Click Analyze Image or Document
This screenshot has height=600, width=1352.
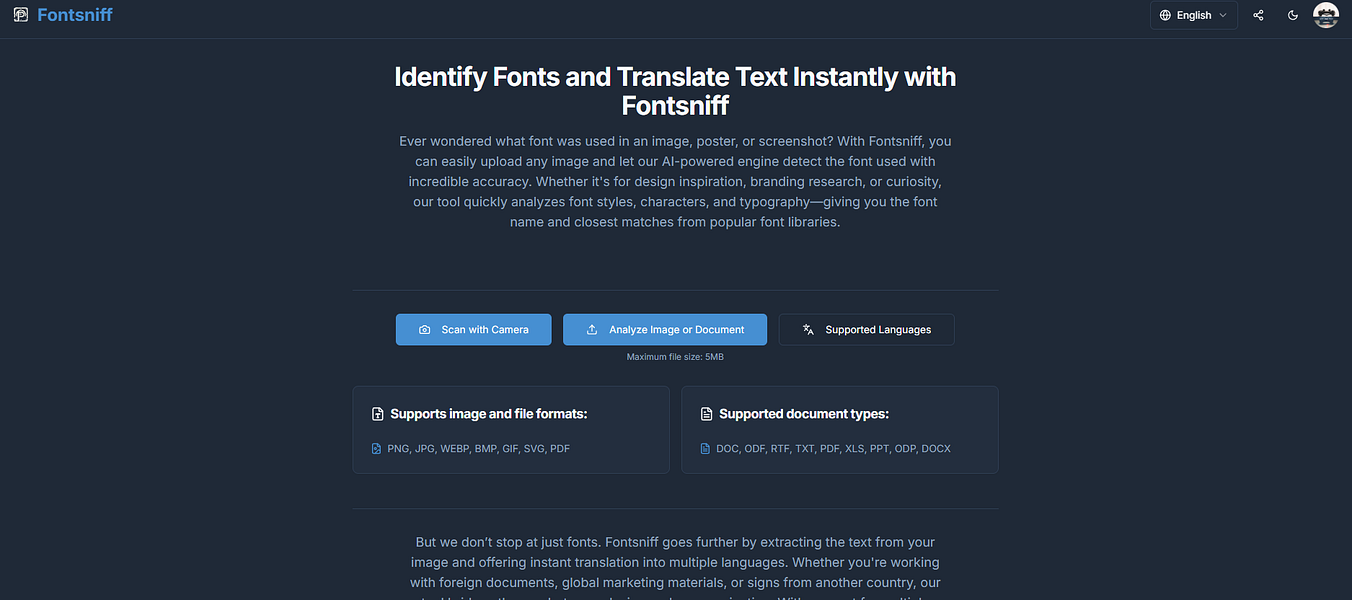(665, 329)
